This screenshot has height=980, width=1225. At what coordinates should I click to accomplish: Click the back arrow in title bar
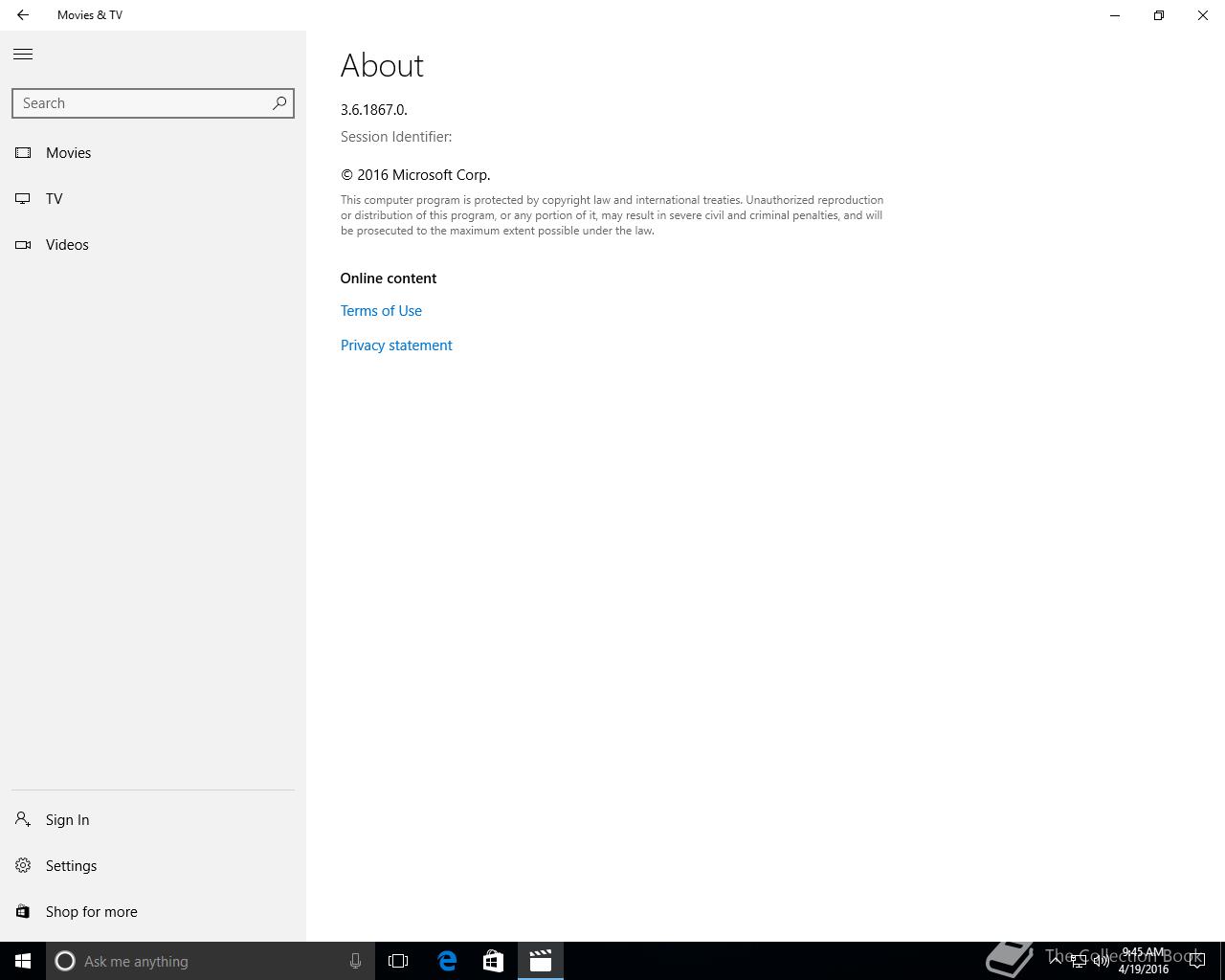(x=23, y=15)
